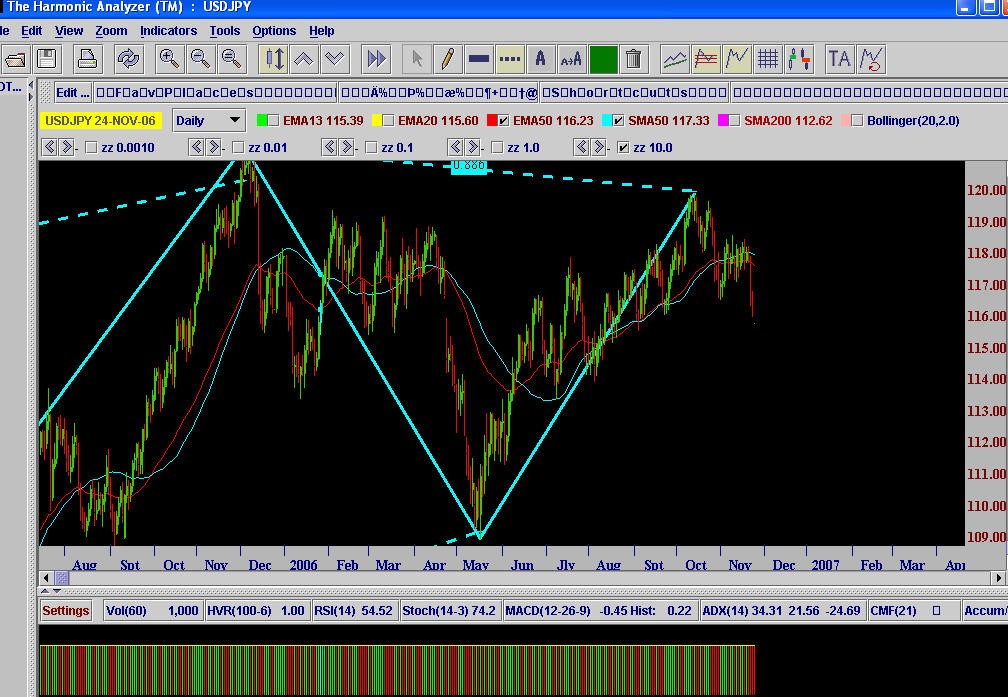This screenshot has width=1008, height=697.
Task: Click left stepper beside zz 10.0
Action: (x=581, y=147)
